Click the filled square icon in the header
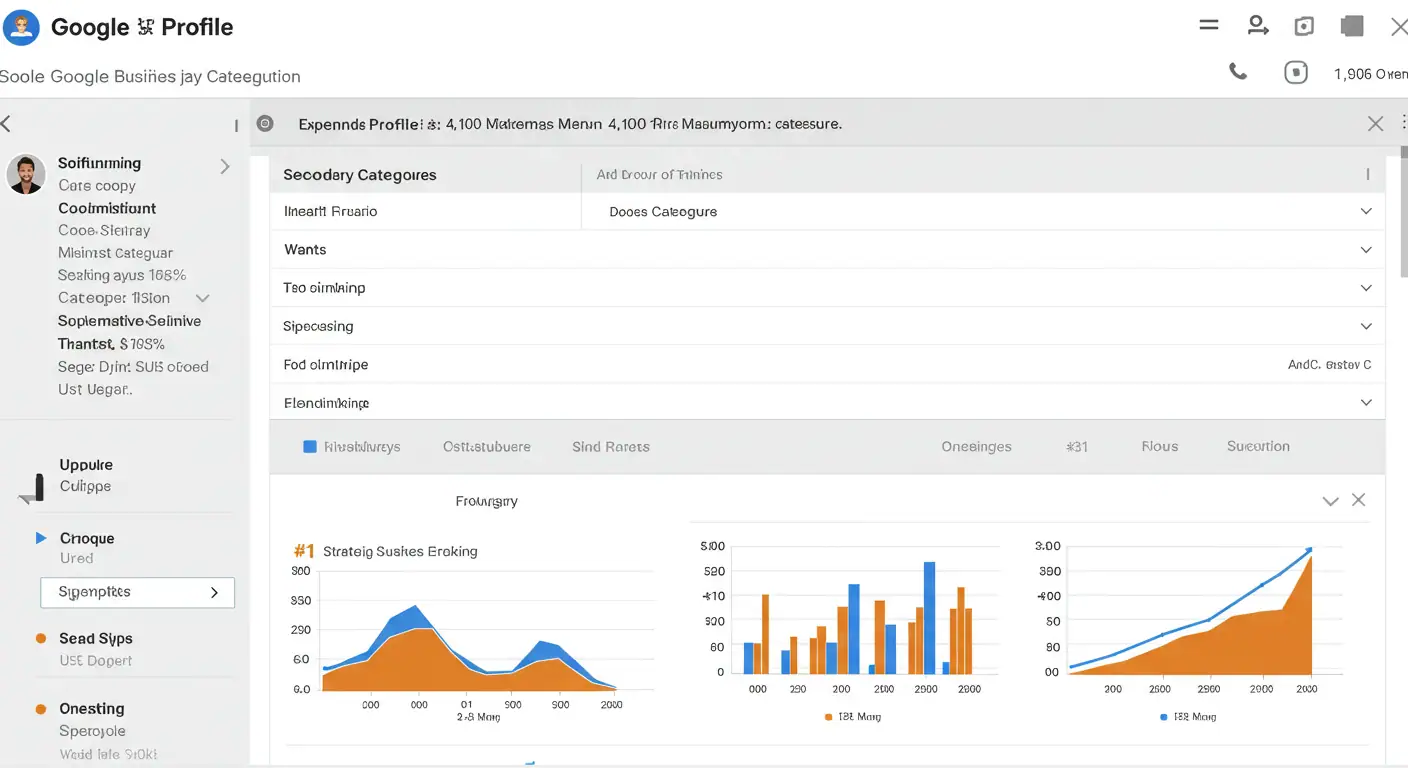 1352,26
